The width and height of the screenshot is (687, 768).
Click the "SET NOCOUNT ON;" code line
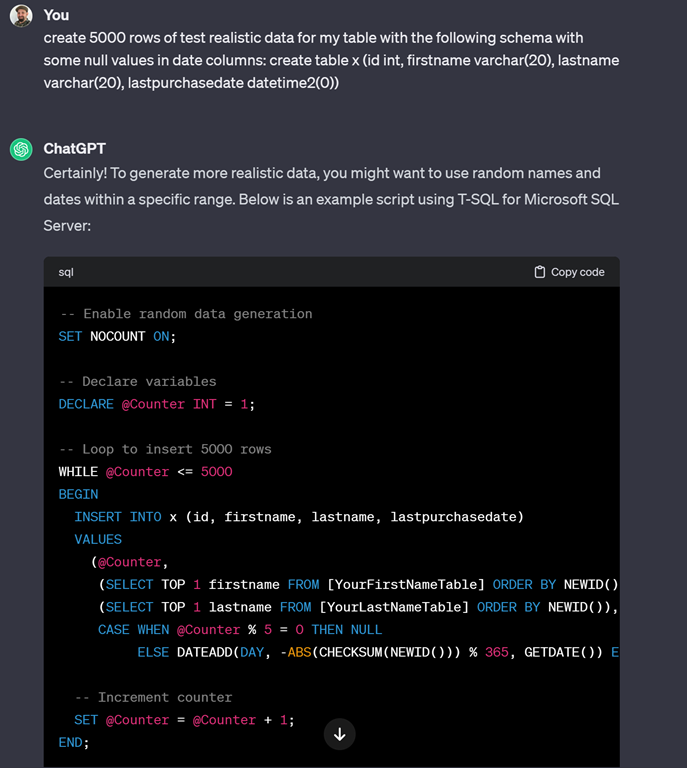(117, 337)
